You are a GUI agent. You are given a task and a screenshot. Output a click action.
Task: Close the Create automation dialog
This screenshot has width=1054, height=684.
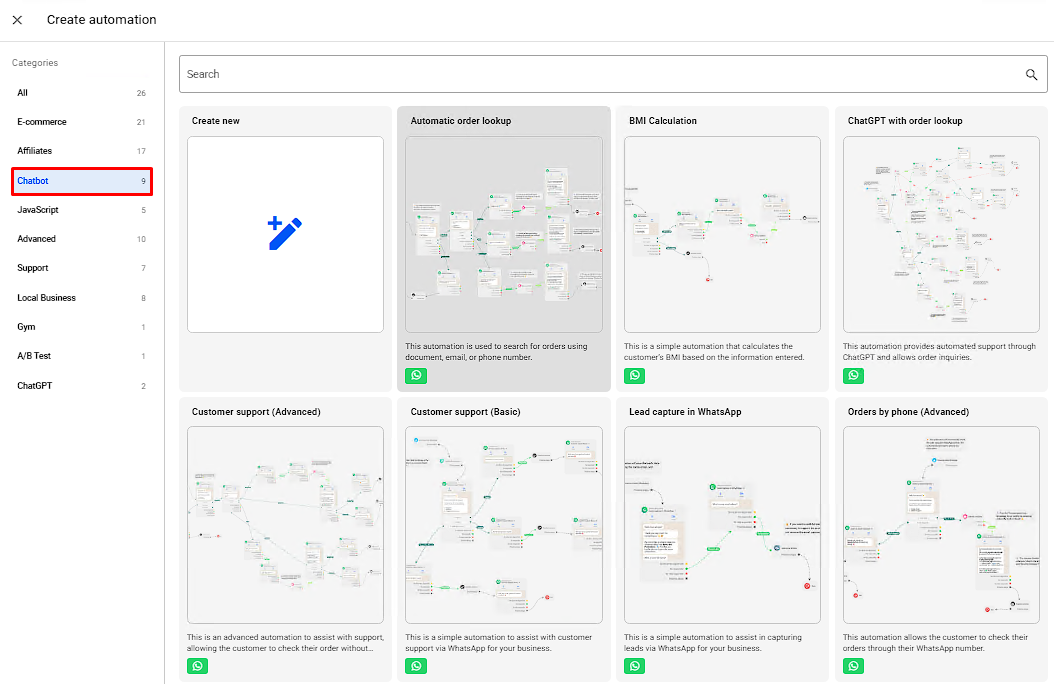pos(17,20)
